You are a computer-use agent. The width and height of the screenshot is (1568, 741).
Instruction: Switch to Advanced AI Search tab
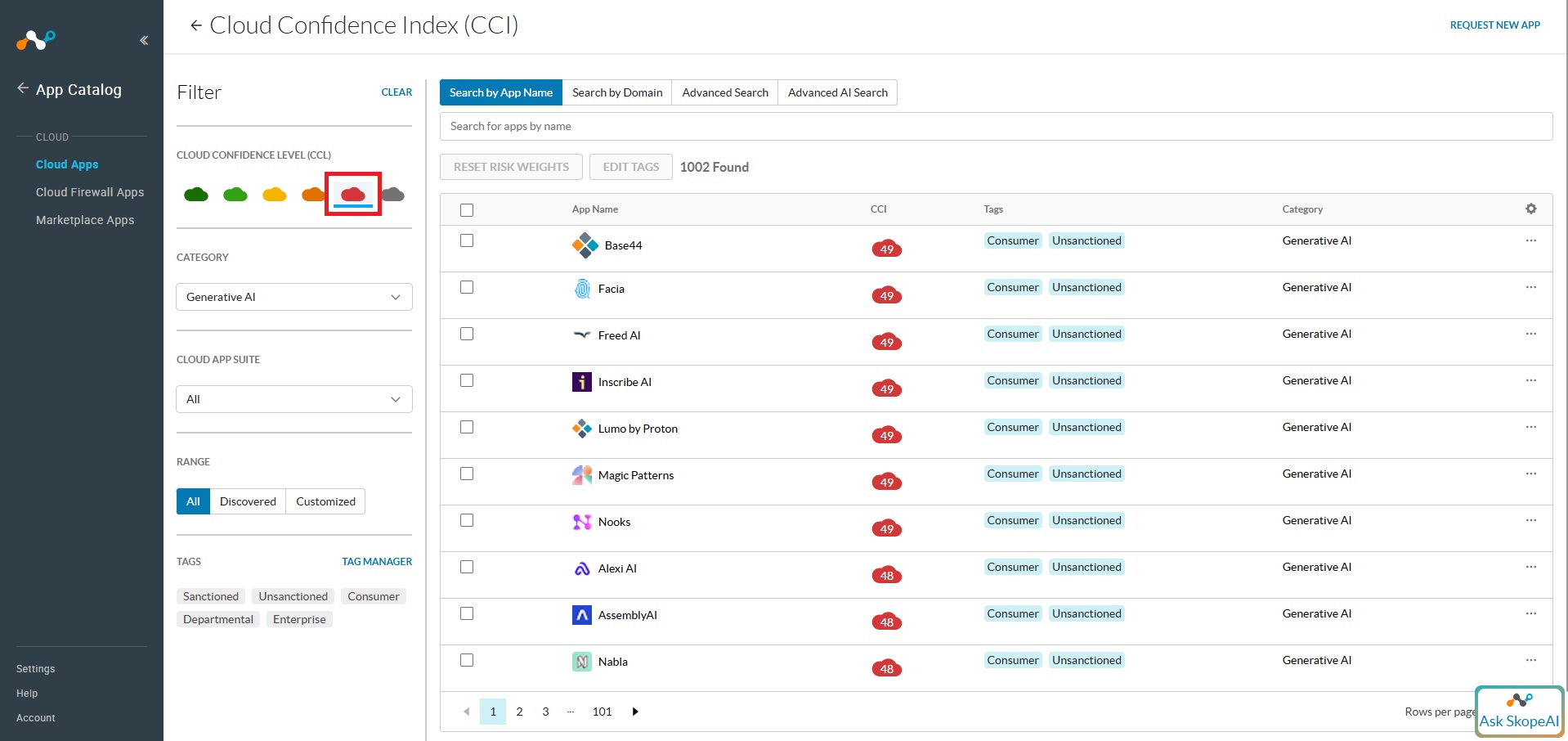[x=837, y=92]
